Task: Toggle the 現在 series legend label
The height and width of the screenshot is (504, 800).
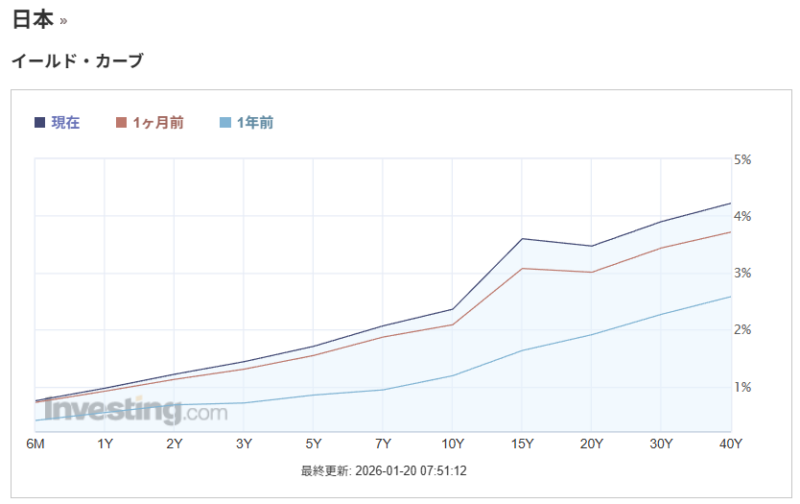Action: click(65, 123)
